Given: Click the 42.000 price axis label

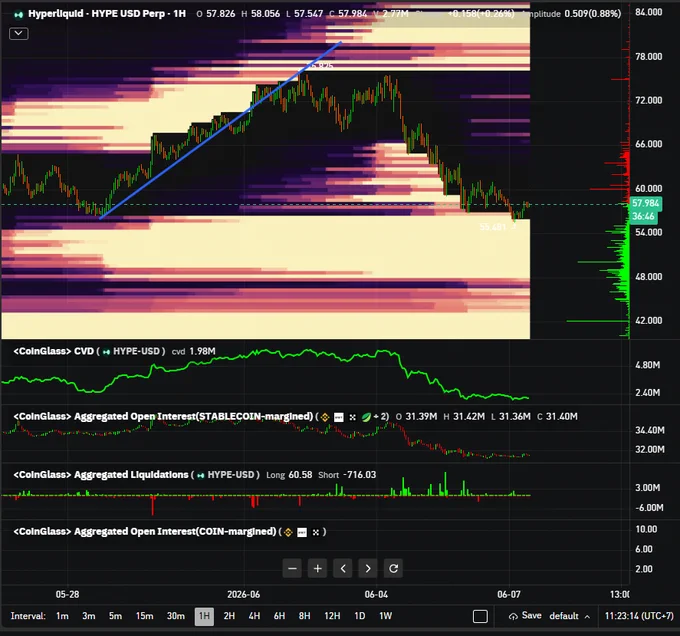Looking at the screenshot, I should click(x=648, y=321).
